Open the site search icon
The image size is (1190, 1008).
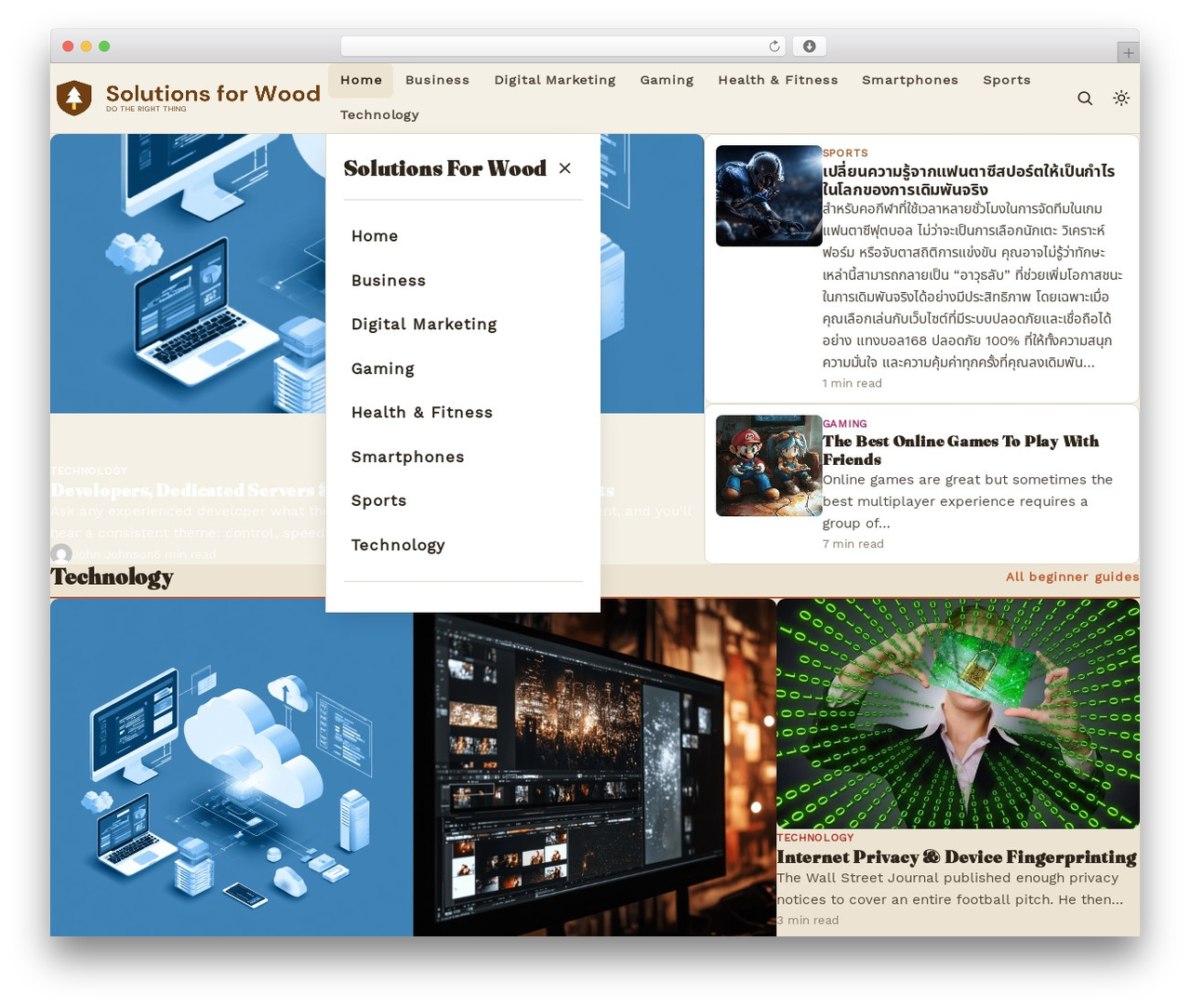[1084, 98]
